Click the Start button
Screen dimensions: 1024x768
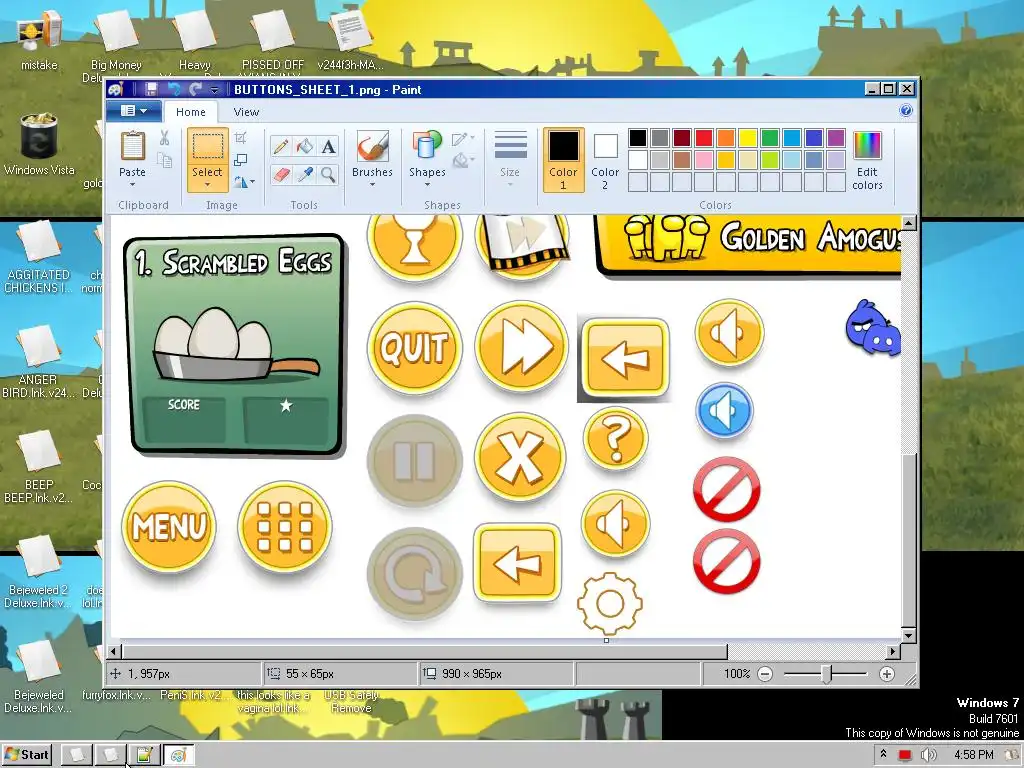[x=26, y=755]
